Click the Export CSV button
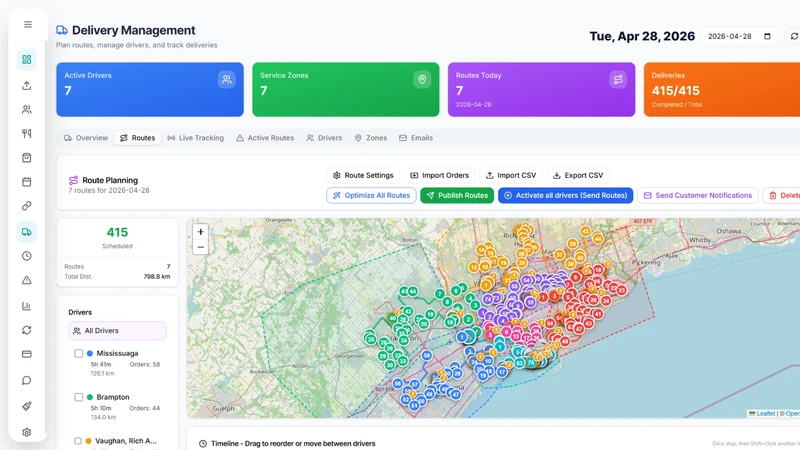The width and height of the screenshot is (800, 450). [x=578, y=176]
